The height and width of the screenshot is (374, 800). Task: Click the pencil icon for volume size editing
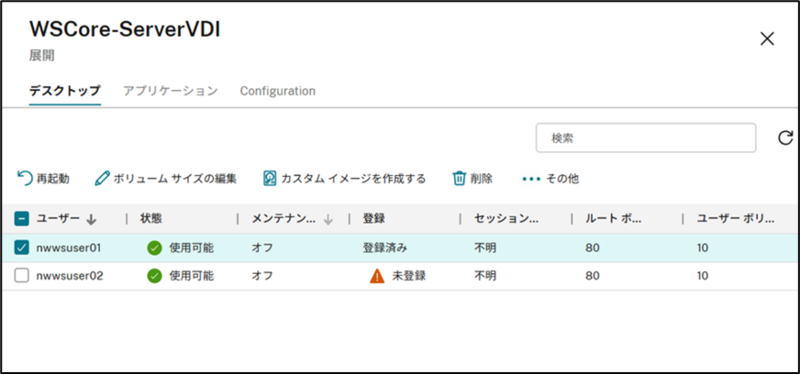click(102, 178)
